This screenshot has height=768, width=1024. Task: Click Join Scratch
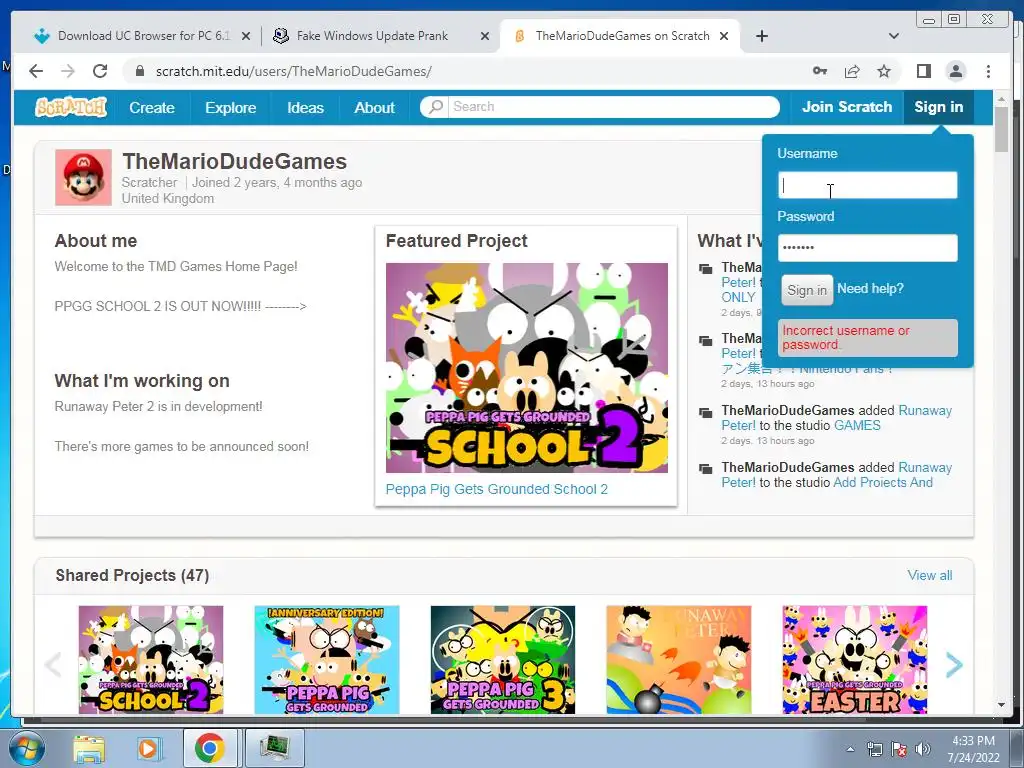(x=846, y=107)
